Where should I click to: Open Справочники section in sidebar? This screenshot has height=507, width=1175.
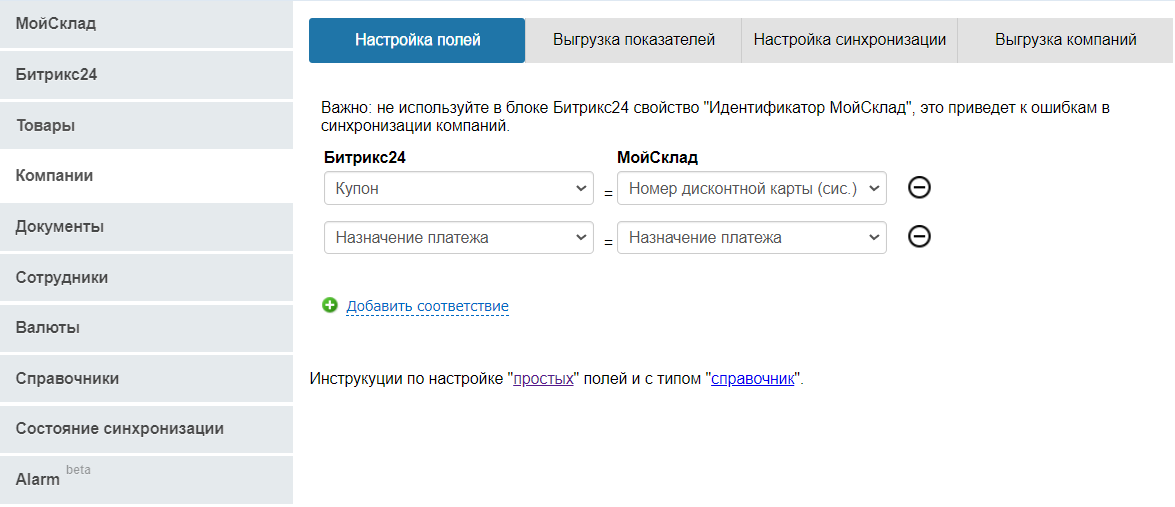(146, 379)
